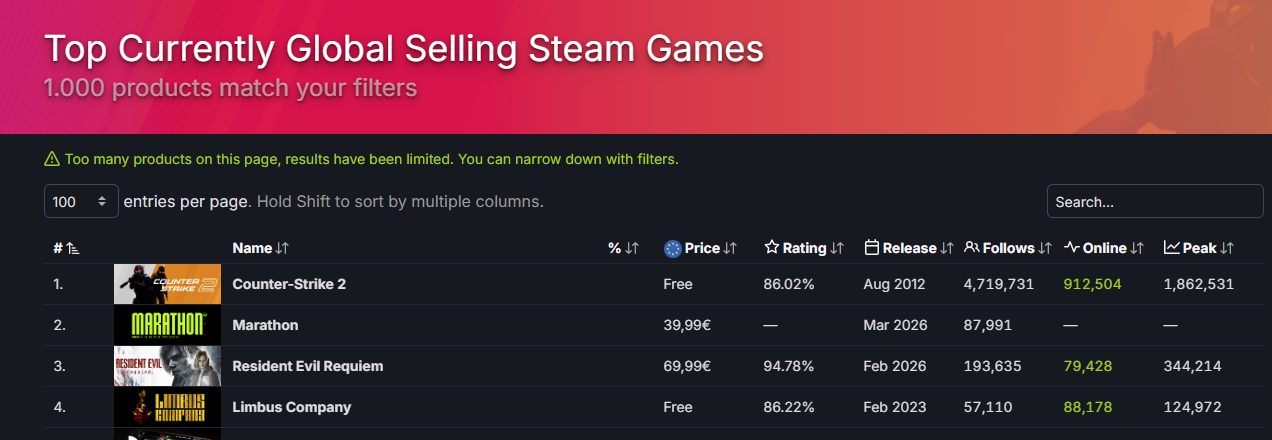Click the Limbus Company thumbnail

pyautogui.click(x=167, y=407)
